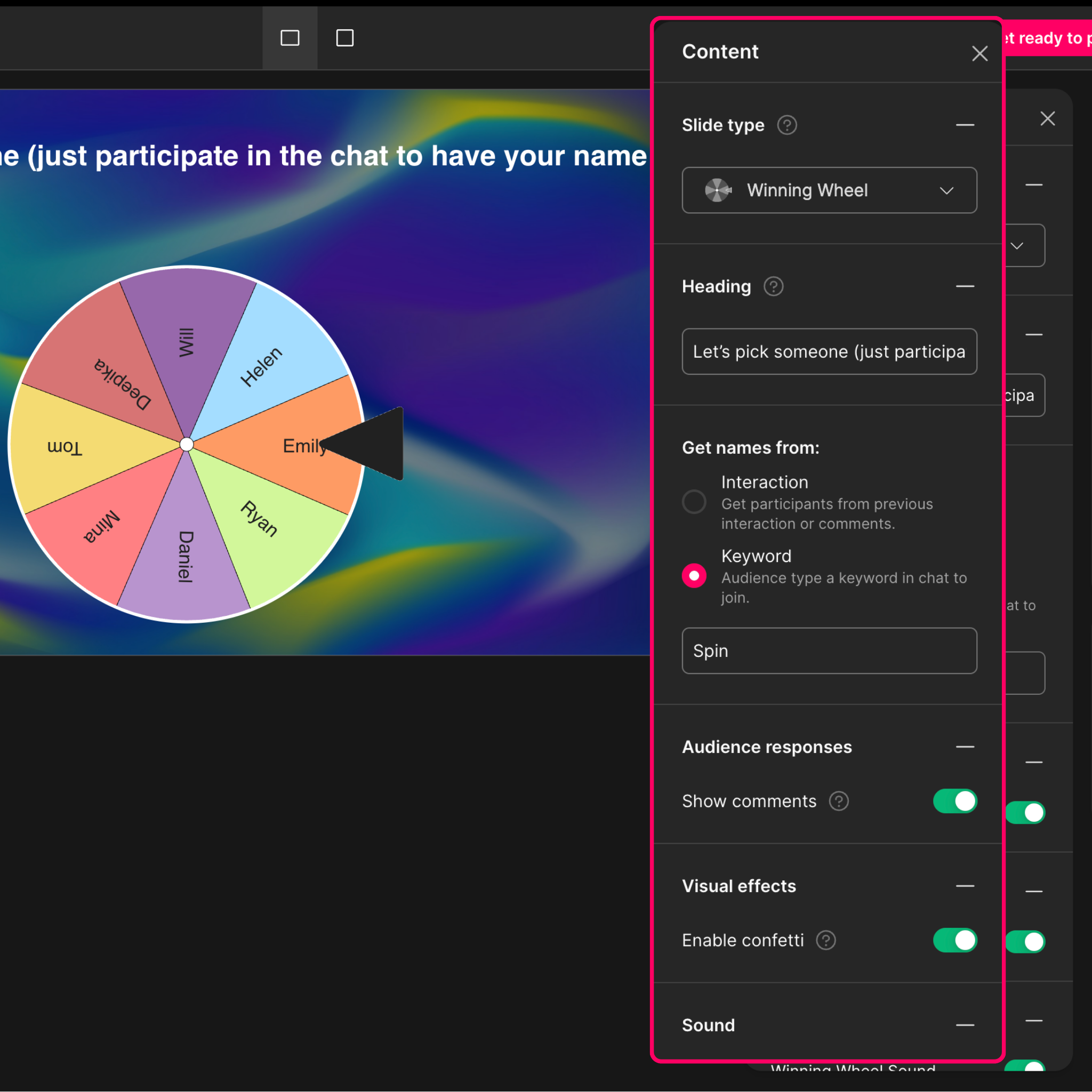Click the wide-screen layout icon in the toolbar
This screenshot has width=1092, height=1092.
(x=290, y=38)
